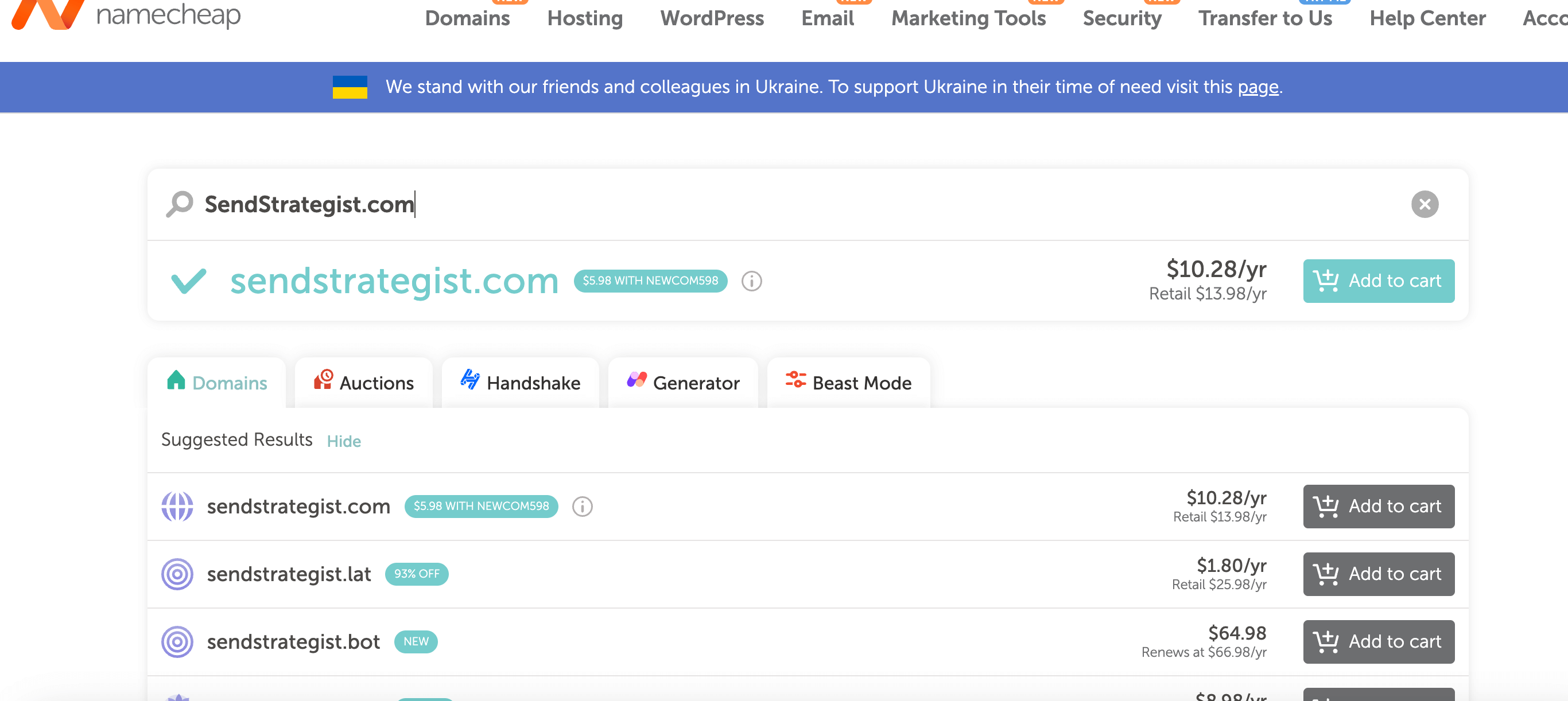Switch to the Generator tab

pyautogui.click(x=683, y=383)
